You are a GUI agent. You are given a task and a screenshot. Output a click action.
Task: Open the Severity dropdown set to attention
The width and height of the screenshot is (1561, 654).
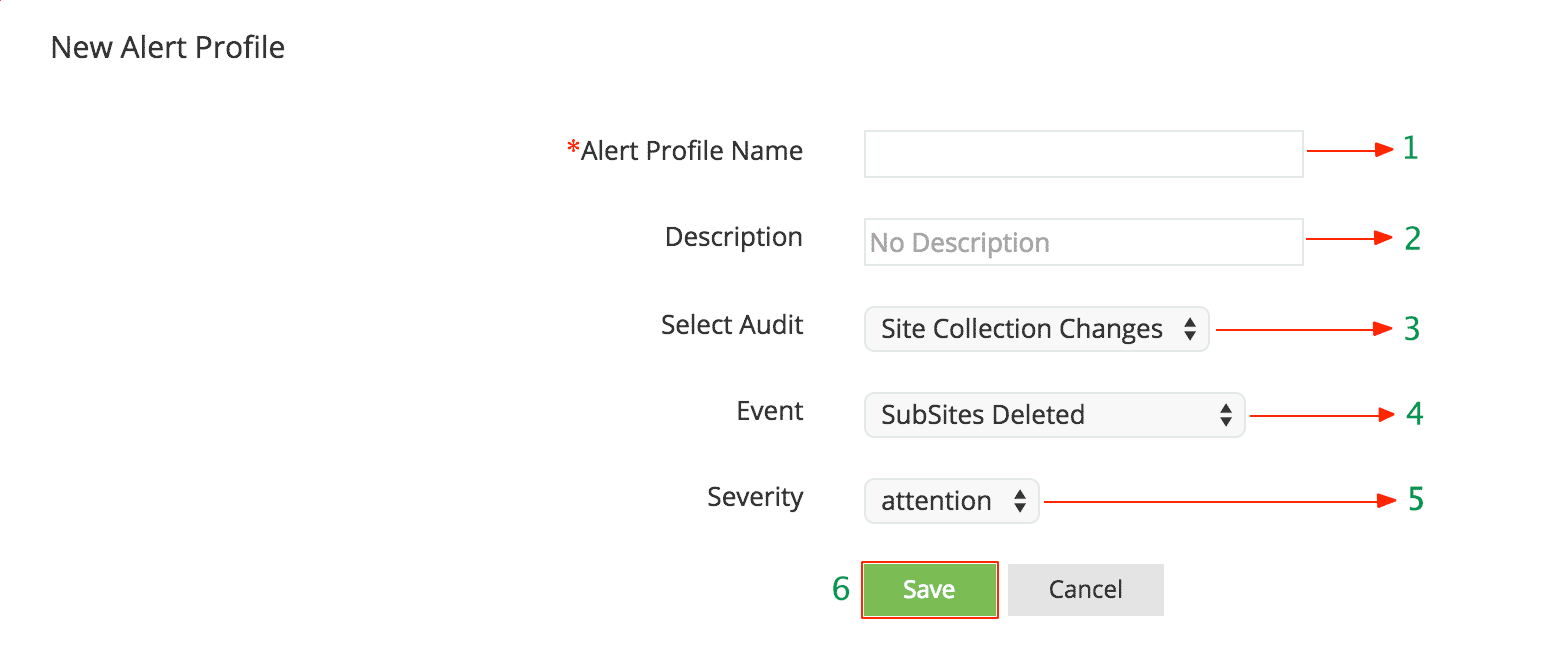951,501
